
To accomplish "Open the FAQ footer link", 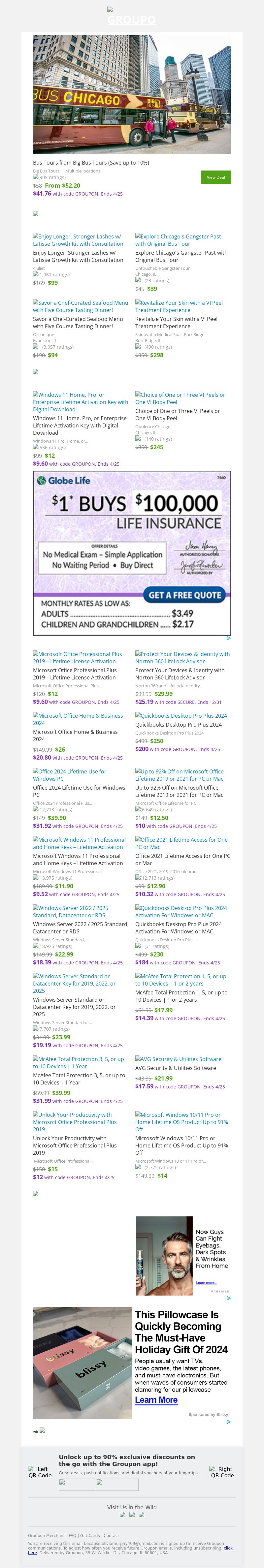I will (73, 1535).
